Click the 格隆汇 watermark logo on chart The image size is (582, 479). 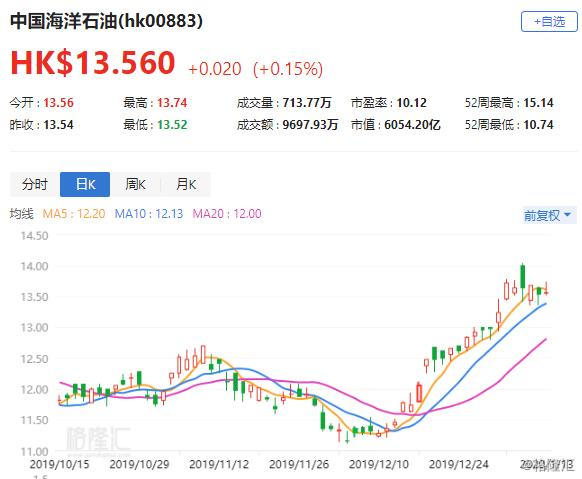tap(98, 440)
